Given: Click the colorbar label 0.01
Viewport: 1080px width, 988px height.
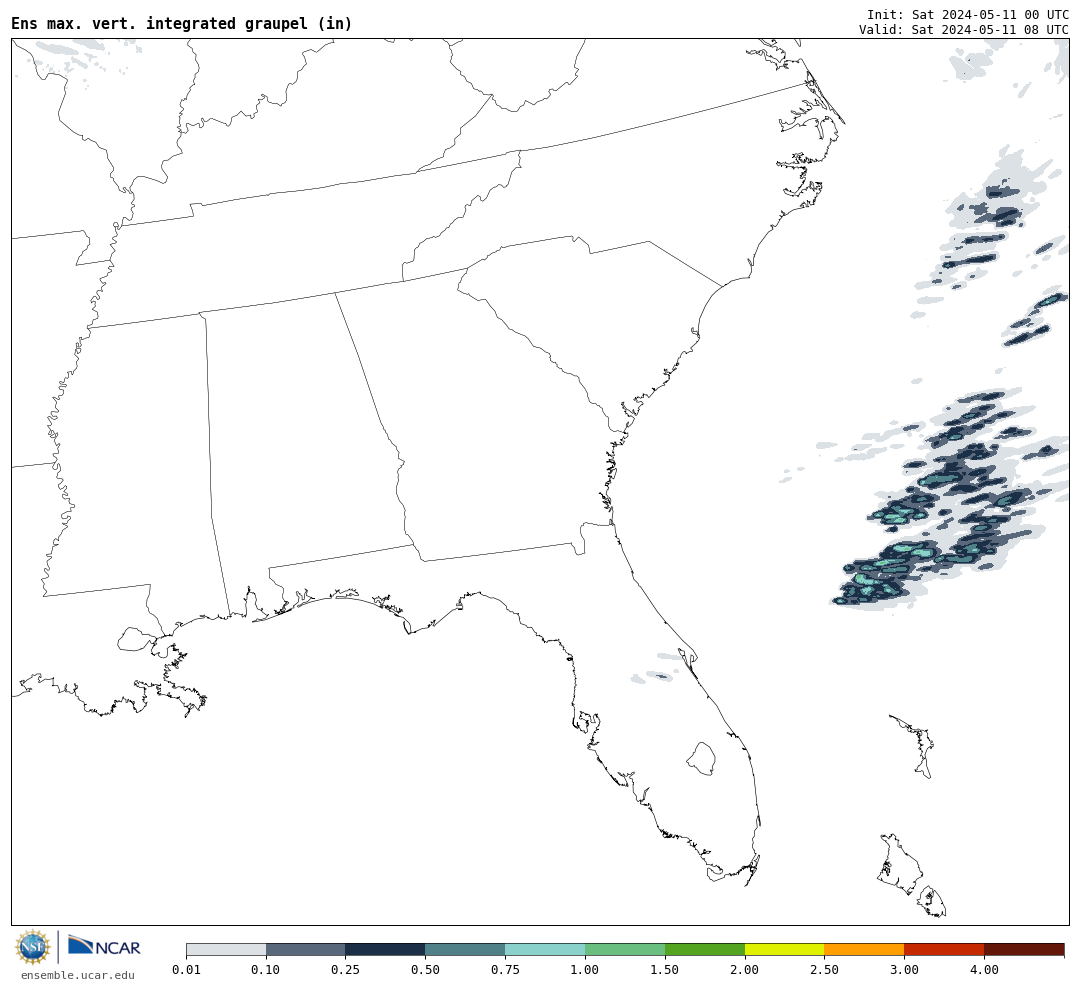Looking at the screenshot, I should pyautogui.click(x=186, y=969).
